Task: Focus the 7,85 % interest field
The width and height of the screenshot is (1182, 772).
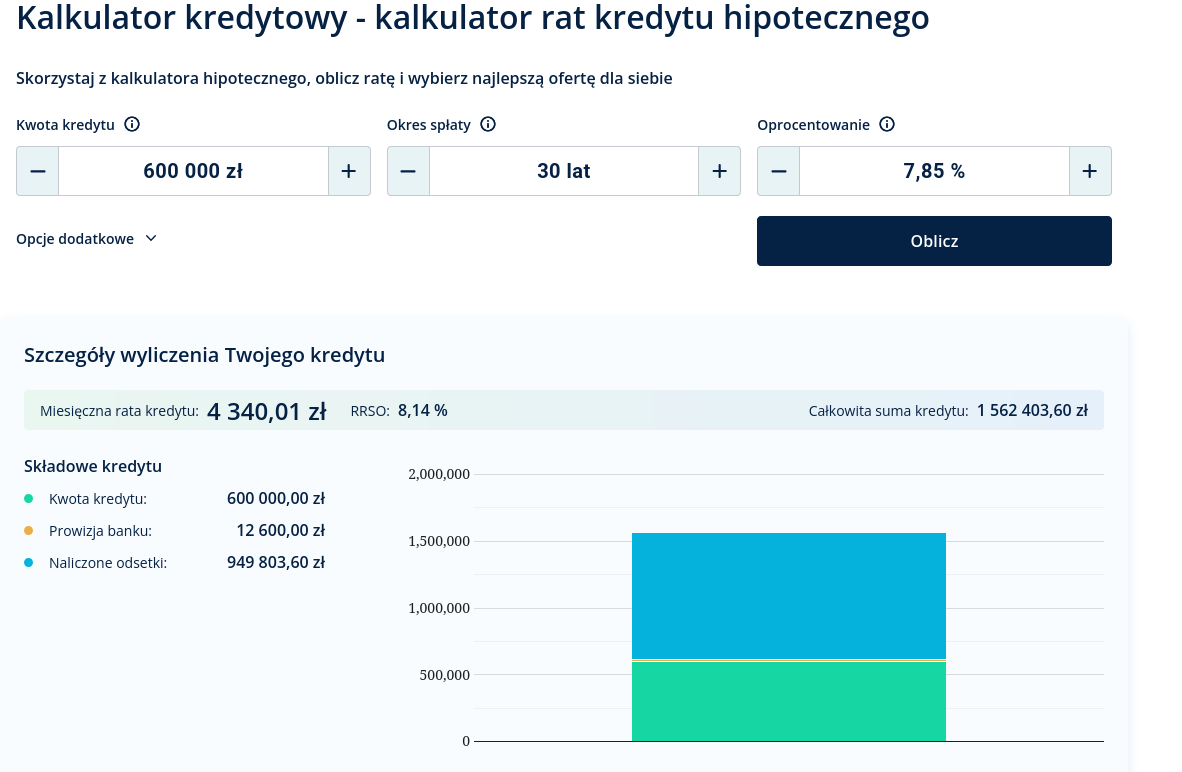Action: point(934,171)
